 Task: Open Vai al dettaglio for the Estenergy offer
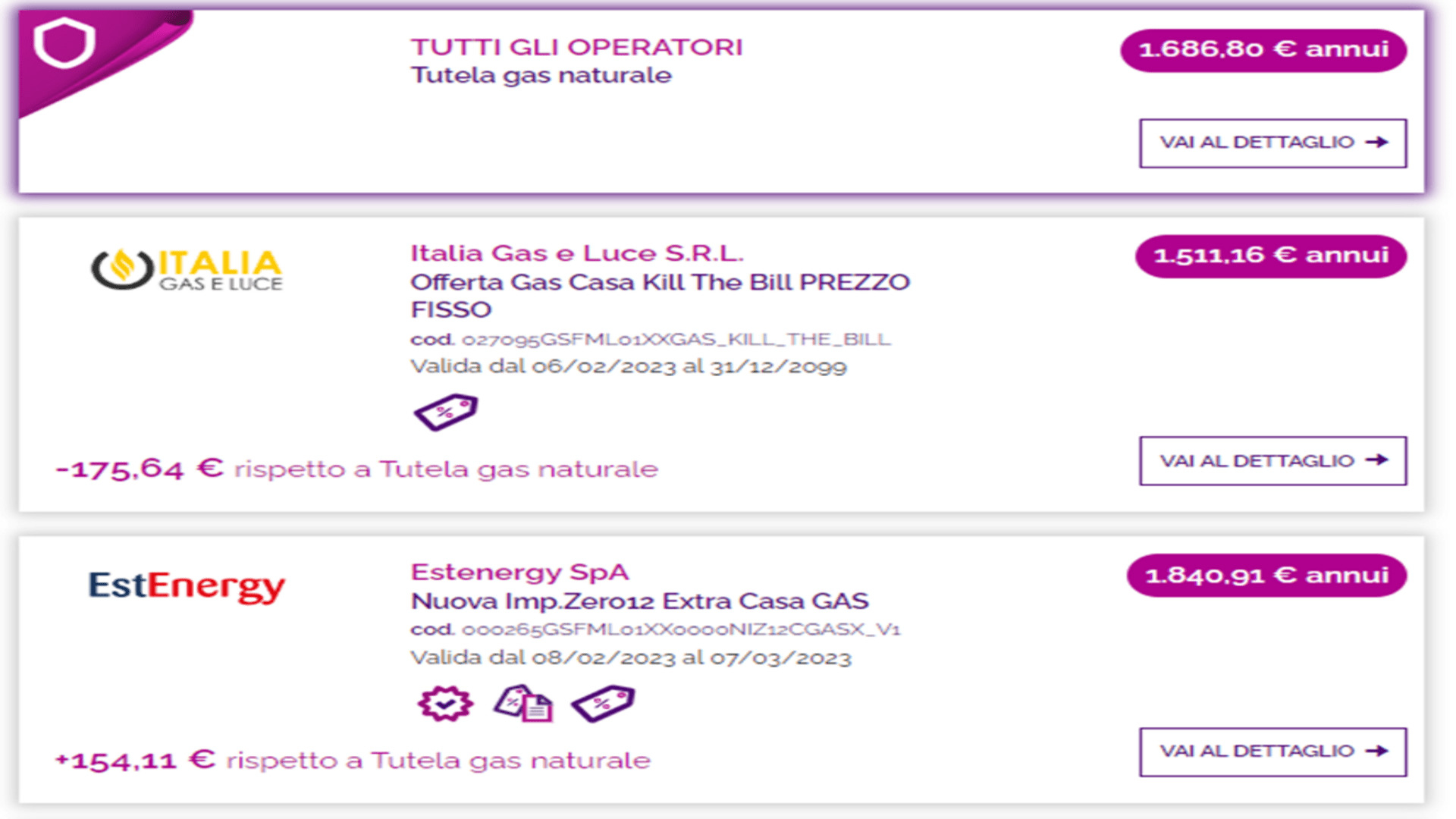(1272, 752)
